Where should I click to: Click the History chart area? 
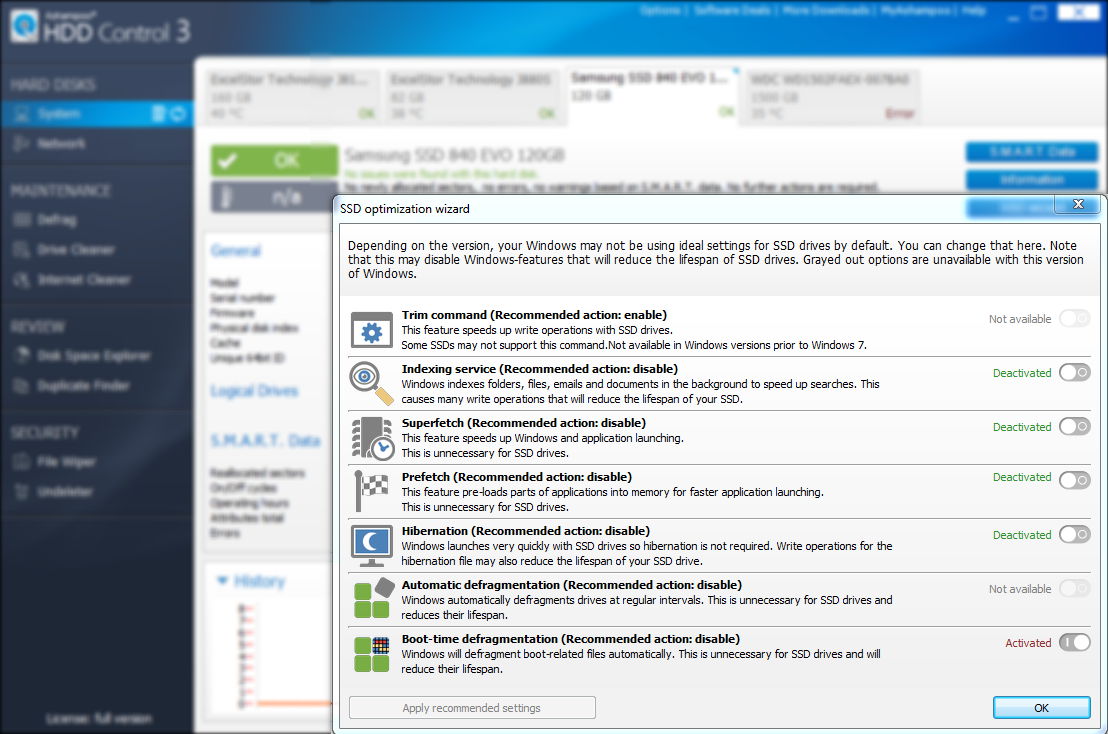point(284,656)
